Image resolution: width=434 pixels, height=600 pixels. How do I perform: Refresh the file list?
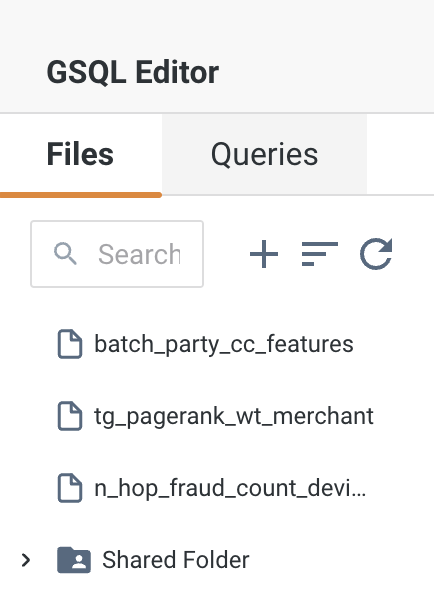tap(376, 254)
